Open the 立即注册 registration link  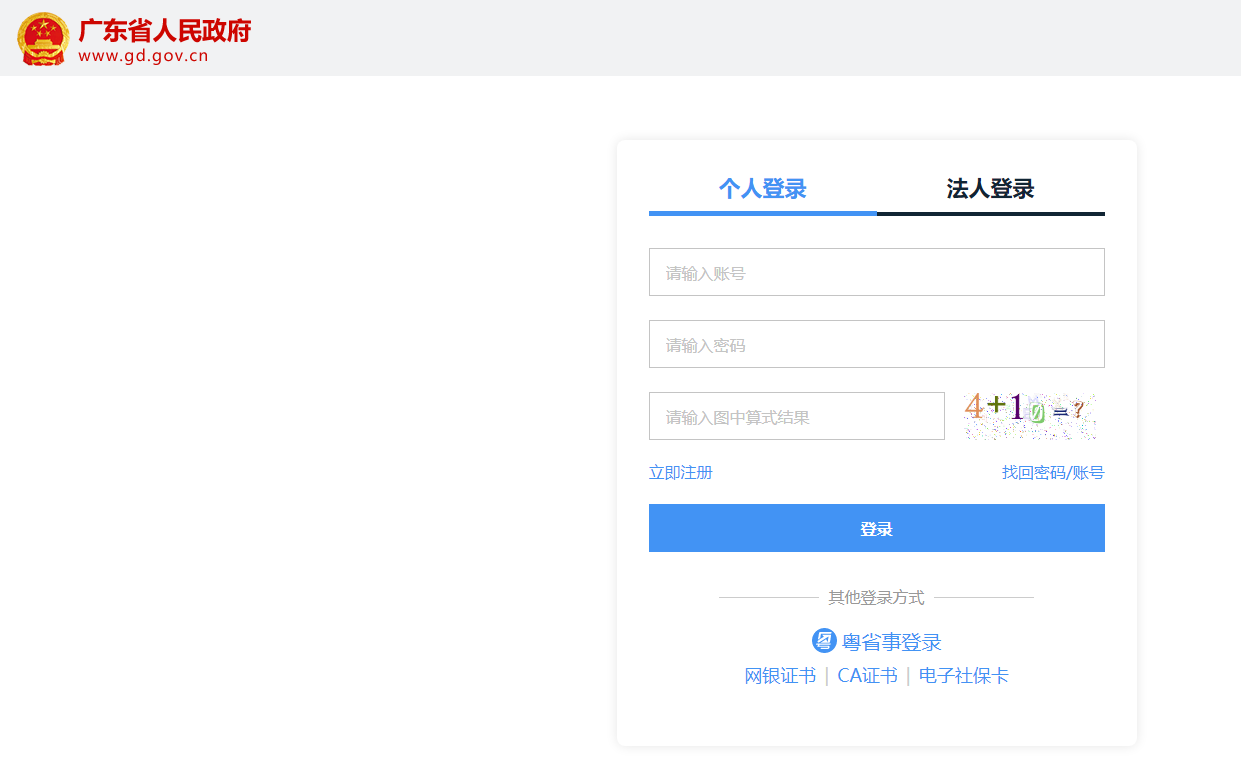coord(680,472)
